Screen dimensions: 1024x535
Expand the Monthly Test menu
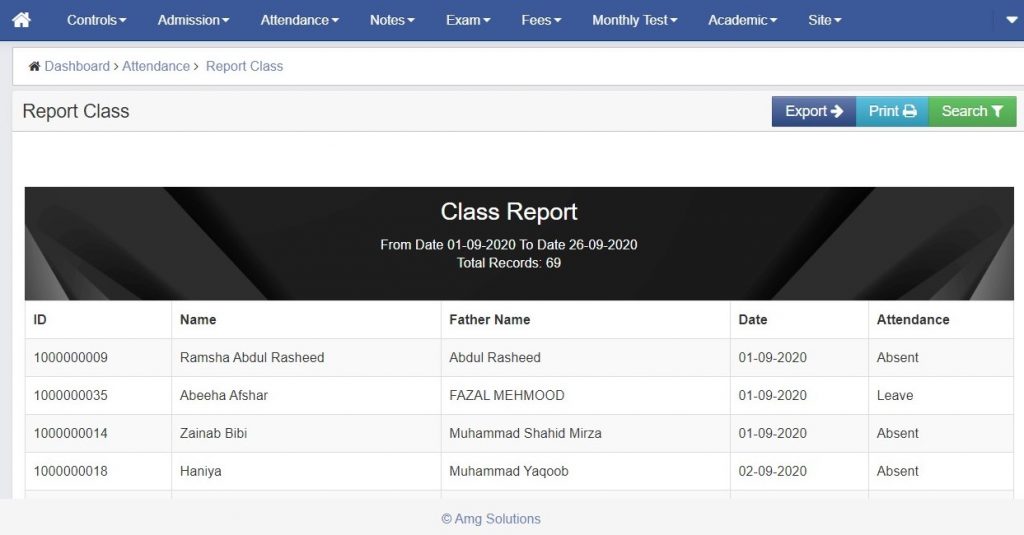coord(635,20)
